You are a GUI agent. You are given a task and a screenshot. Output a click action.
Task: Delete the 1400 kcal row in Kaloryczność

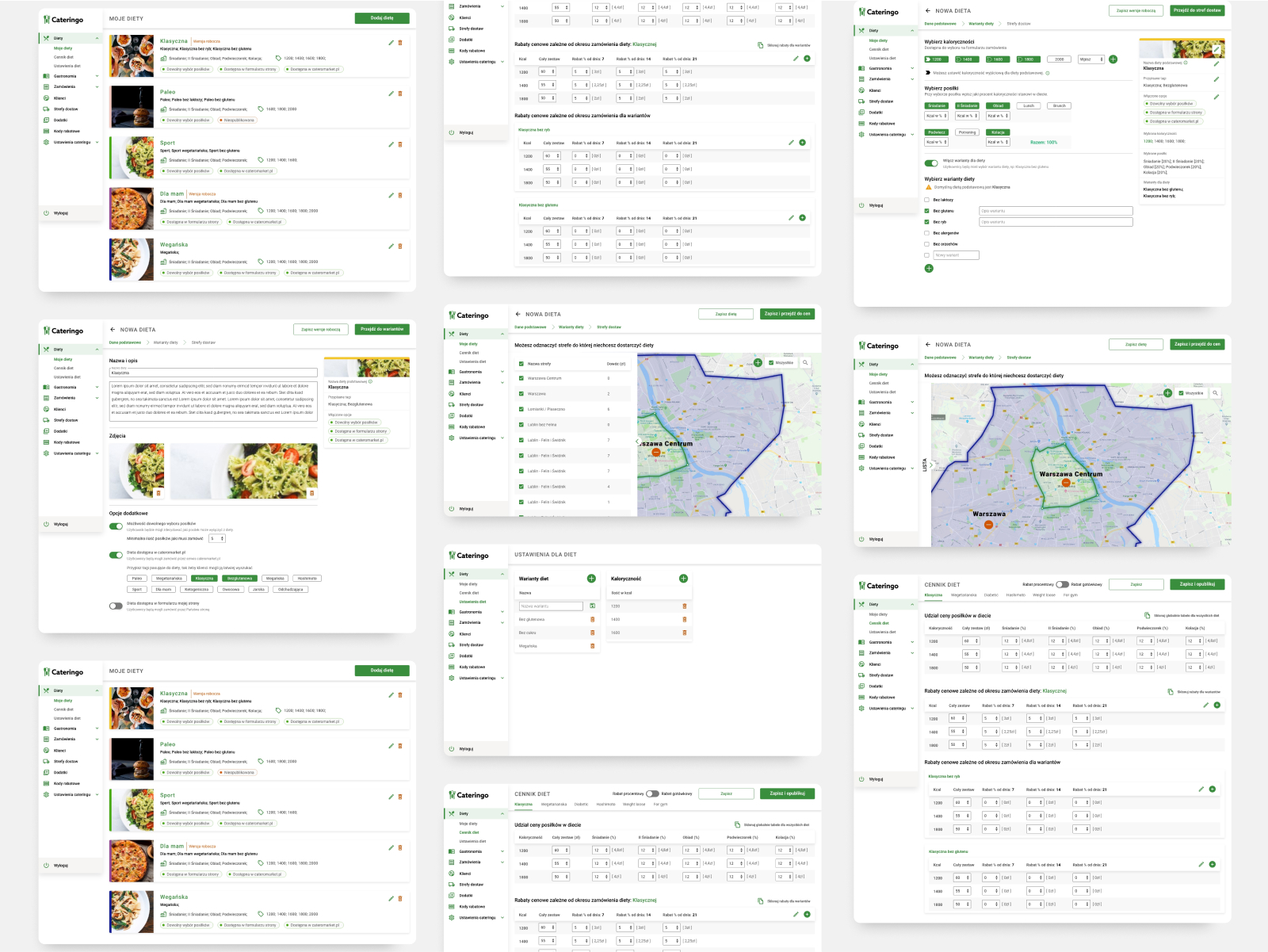tap(685, 619)
